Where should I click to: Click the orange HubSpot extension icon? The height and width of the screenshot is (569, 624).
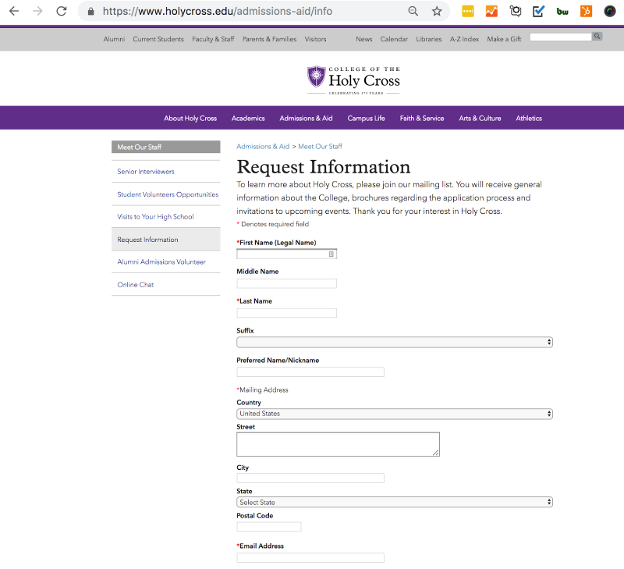[x=586, y=11]
